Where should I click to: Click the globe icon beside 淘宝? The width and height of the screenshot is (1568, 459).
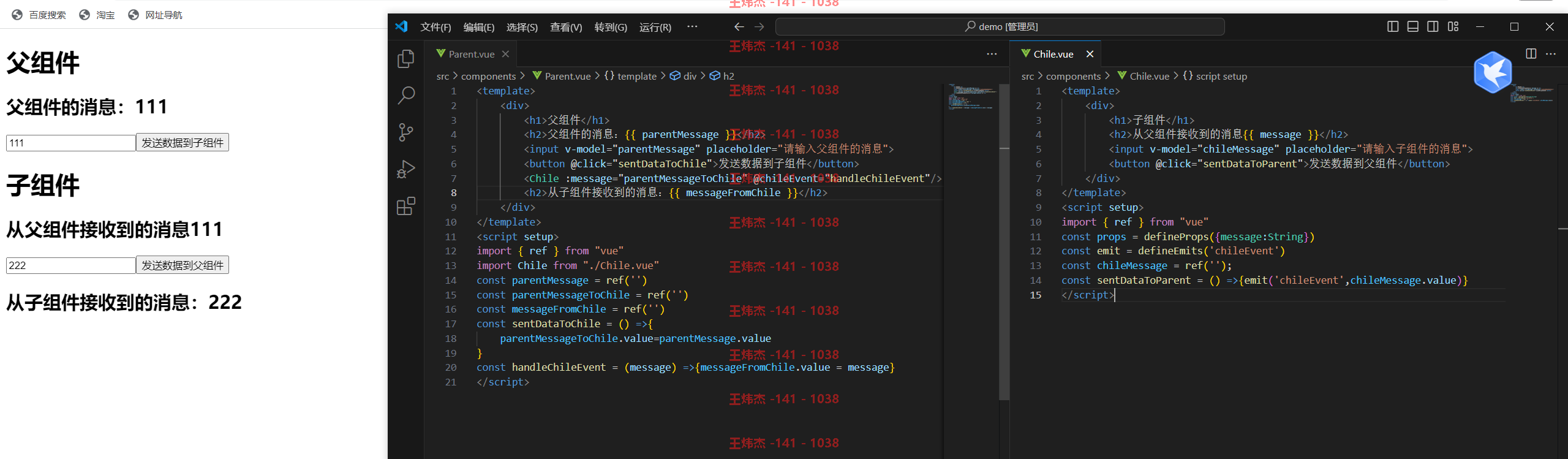pyautogui.click(x=85, y=15)
